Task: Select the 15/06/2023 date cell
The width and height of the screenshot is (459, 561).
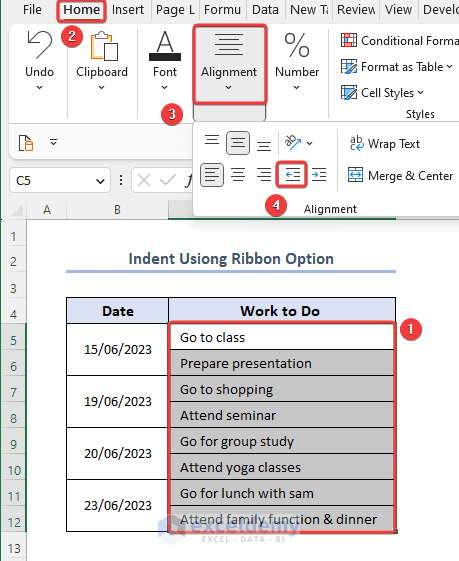Action: (x=117, y=350)
